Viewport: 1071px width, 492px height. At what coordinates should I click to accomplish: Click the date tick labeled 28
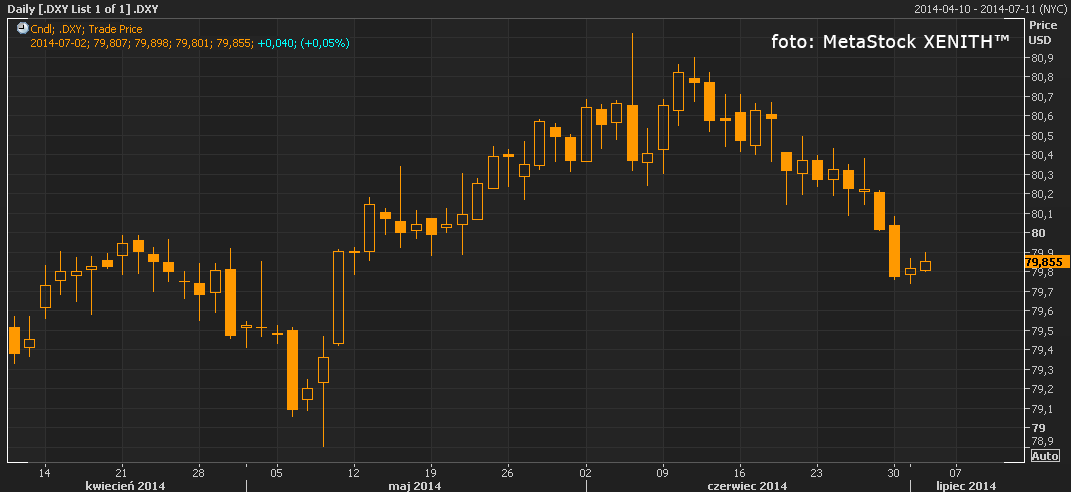(199, 473)
